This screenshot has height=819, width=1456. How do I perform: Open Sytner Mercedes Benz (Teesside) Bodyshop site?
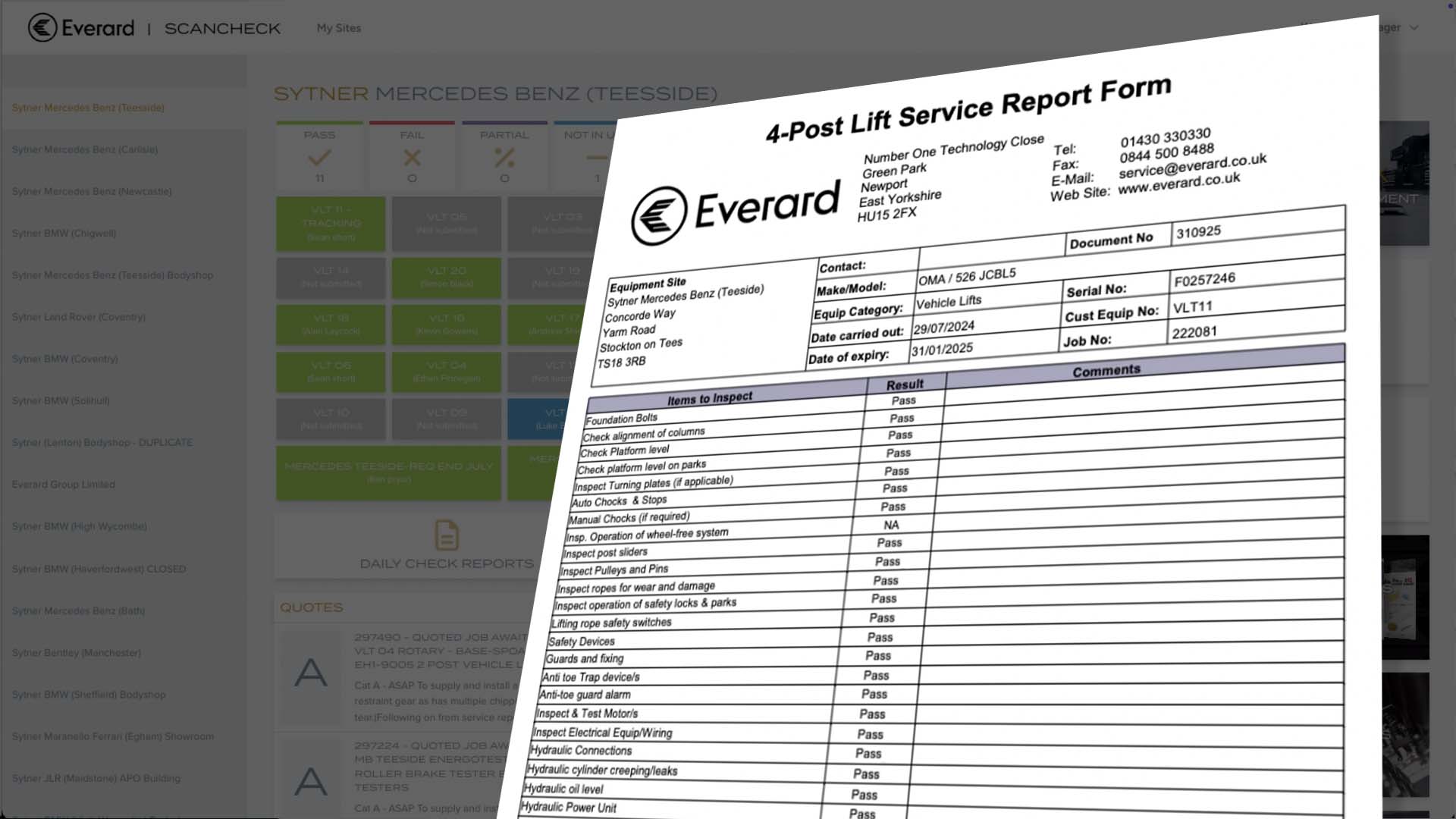(x=112, y=275)
